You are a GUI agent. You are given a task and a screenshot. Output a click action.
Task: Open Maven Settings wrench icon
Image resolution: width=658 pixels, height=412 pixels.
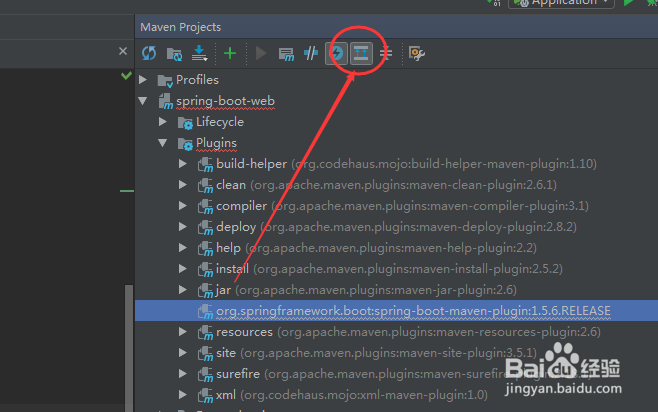point(417,53)
